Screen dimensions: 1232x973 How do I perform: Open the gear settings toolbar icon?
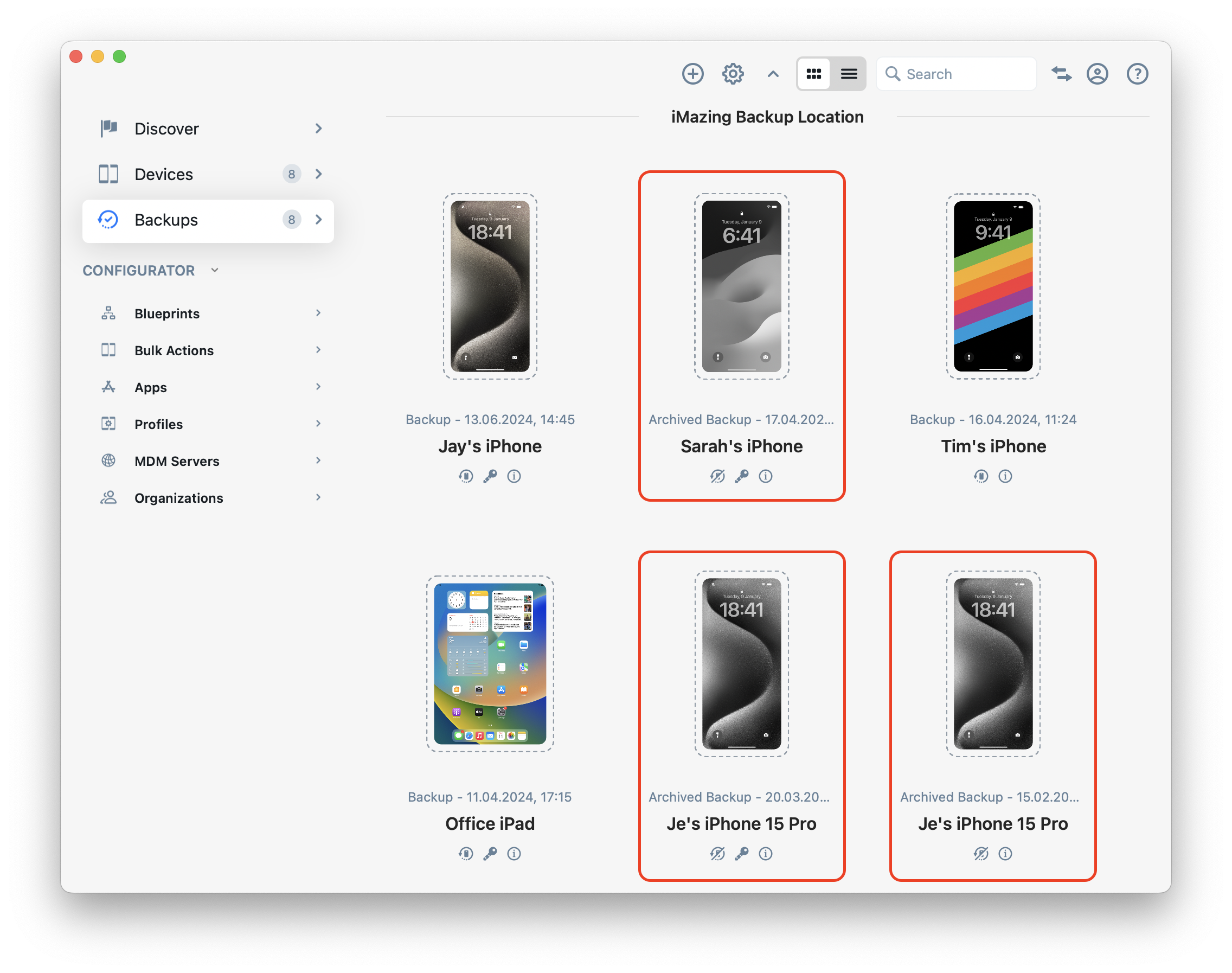click(733, 74)
